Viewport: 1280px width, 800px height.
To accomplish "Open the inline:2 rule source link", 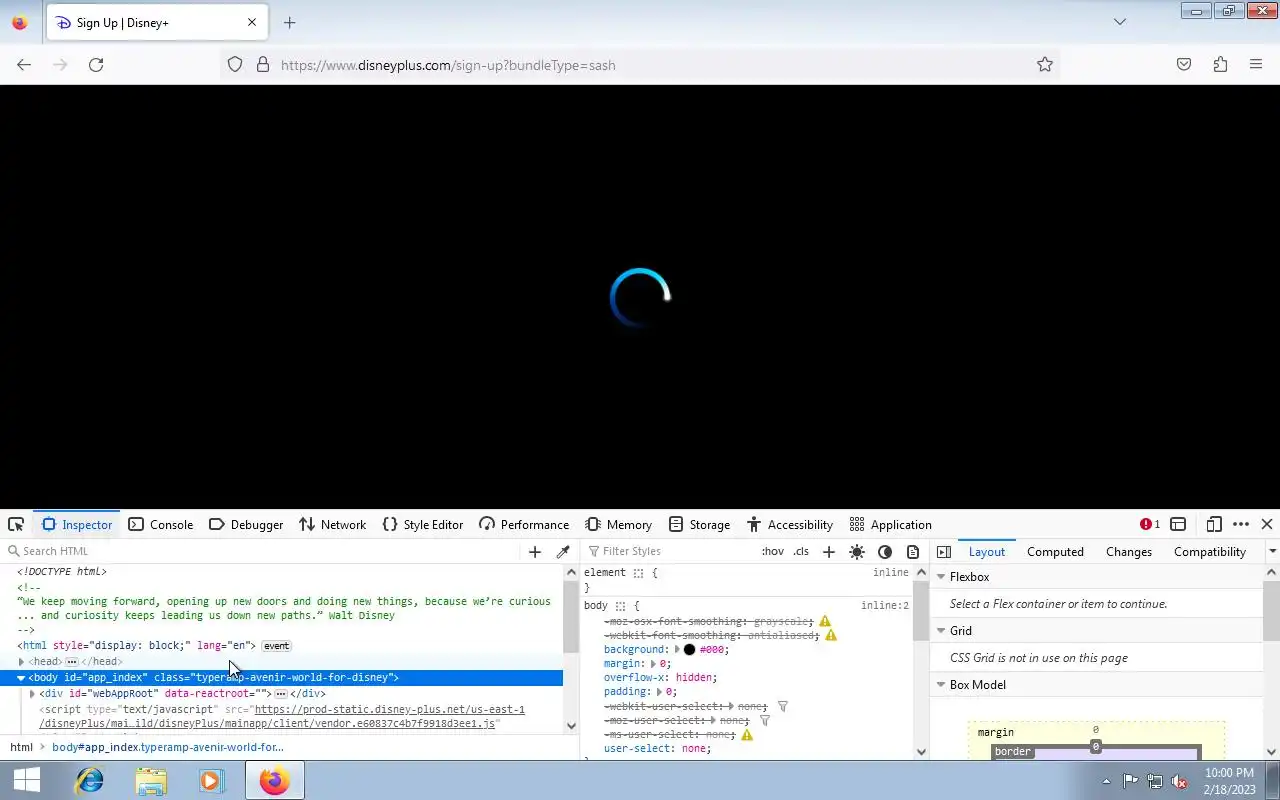I will (x=885, y=605).
